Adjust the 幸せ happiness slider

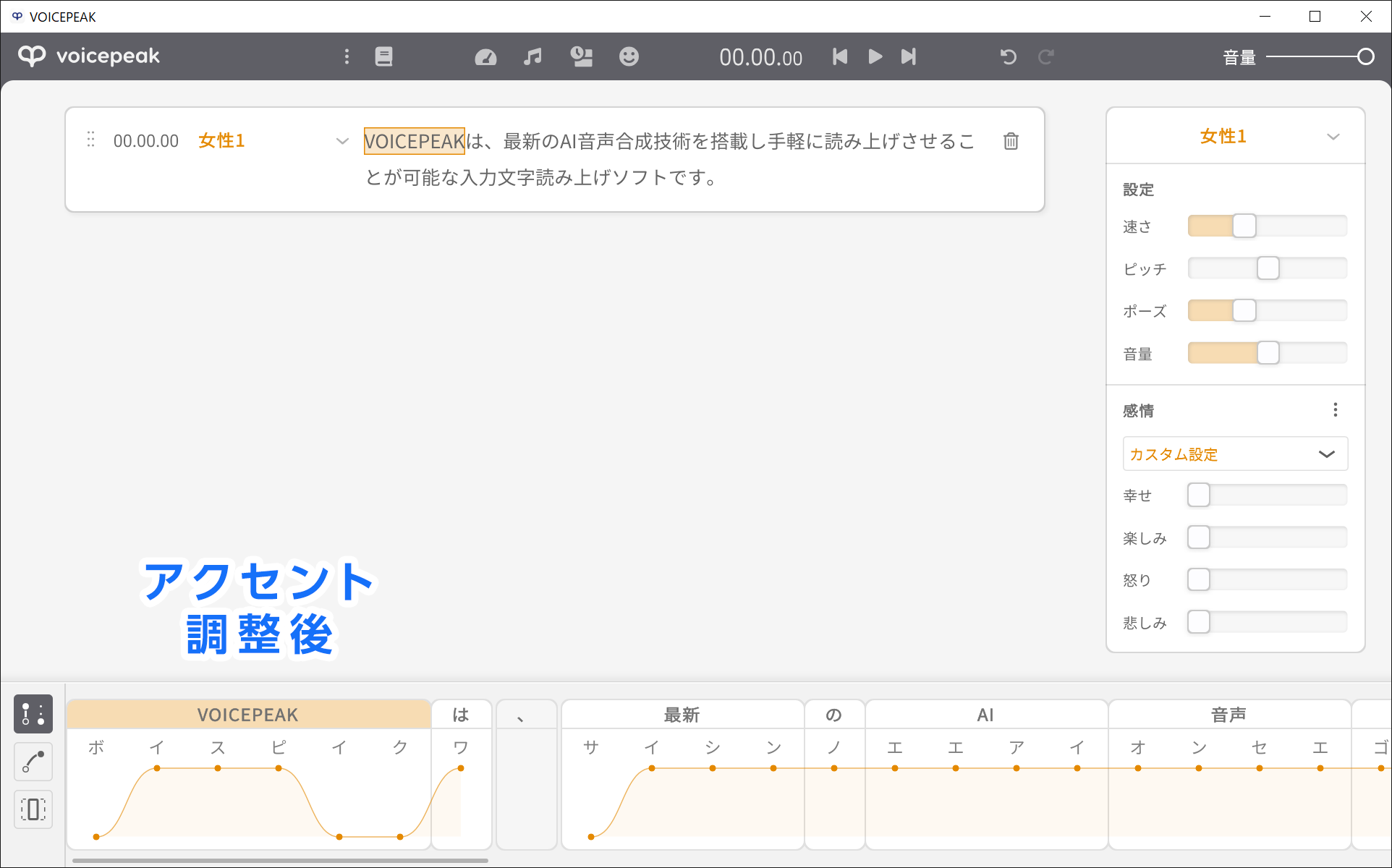(1268, 495)
